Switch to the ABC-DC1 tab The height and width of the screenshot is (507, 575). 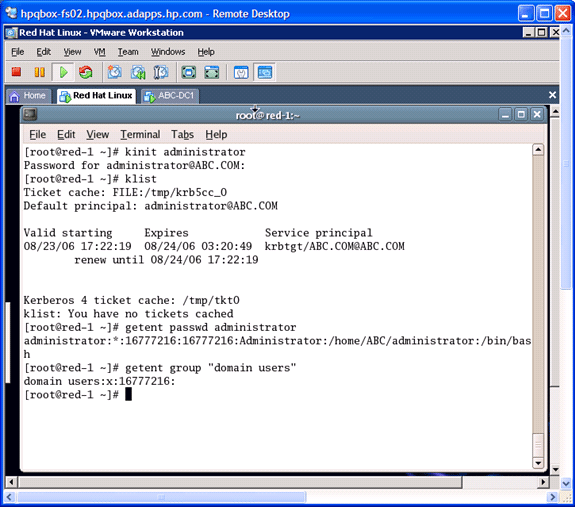pyautogui.click(x=170, y=96)
